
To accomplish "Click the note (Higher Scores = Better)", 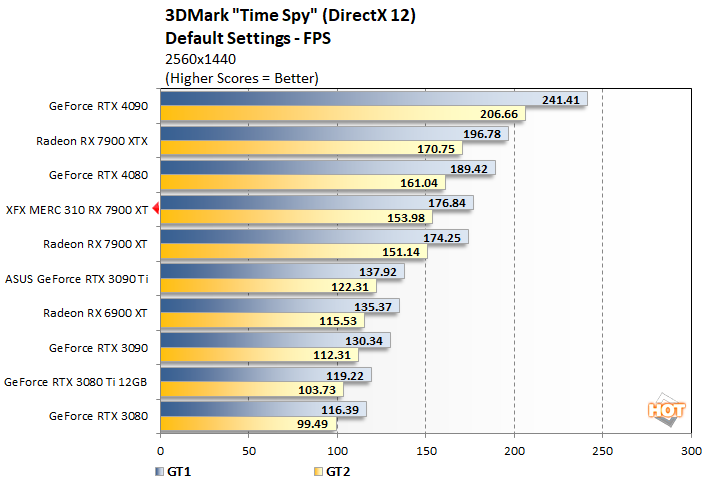I will (x=242, y=78).
